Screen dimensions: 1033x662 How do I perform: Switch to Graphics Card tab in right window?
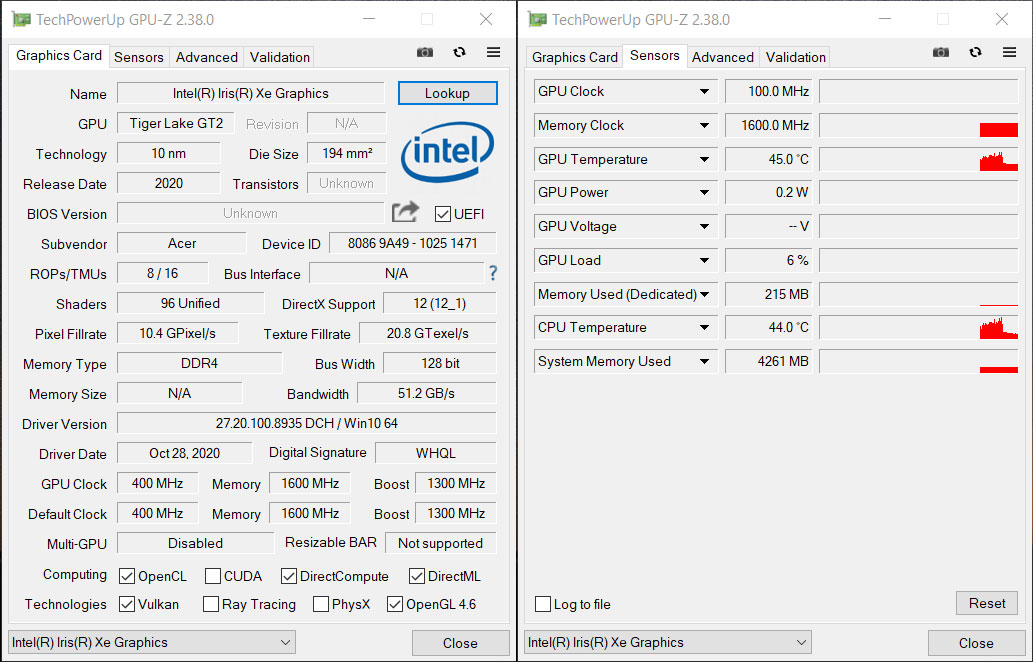coord(574,57)
